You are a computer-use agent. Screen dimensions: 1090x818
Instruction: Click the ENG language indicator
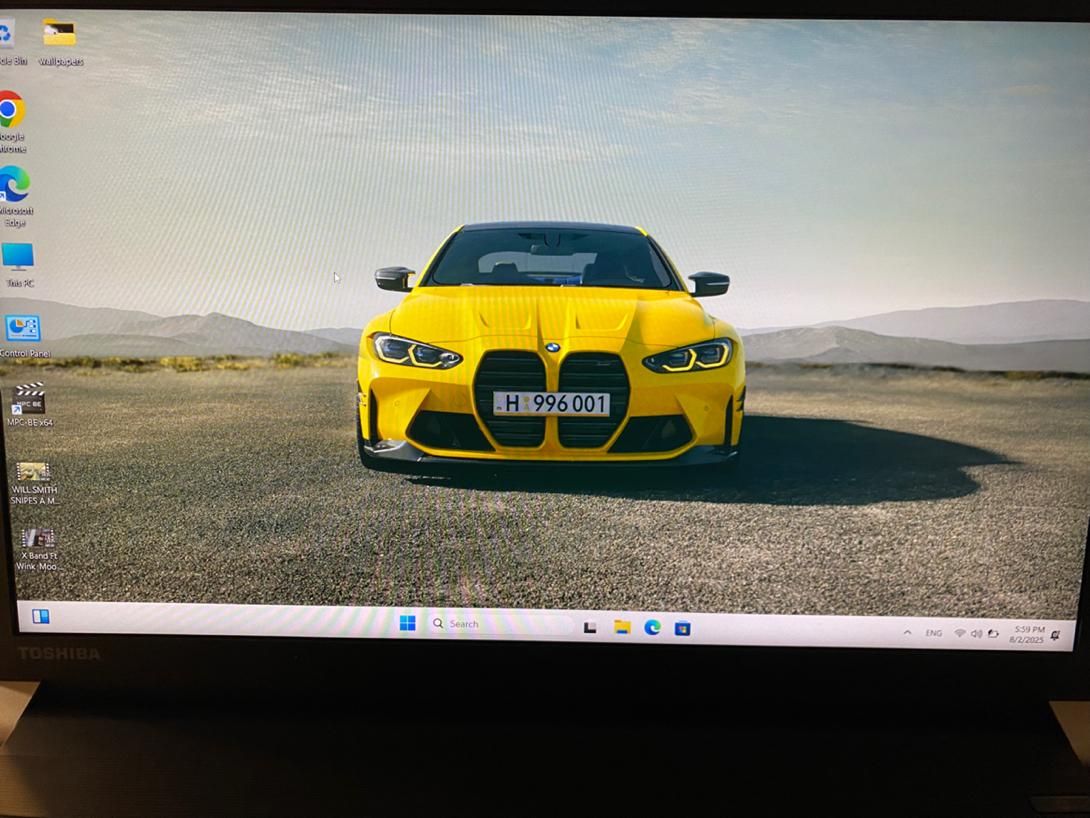[934, 633]
